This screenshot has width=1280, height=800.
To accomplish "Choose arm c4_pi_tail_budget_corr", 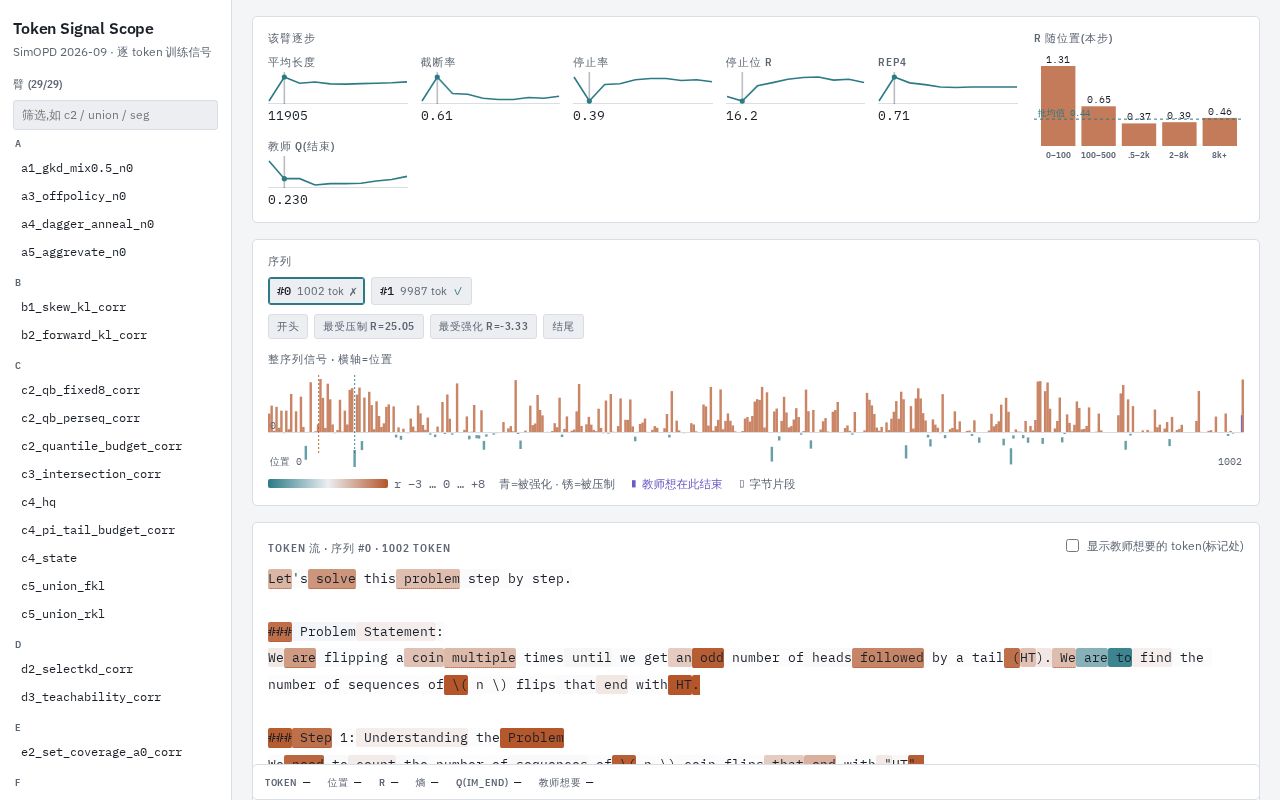I will (x=115, y=530).
